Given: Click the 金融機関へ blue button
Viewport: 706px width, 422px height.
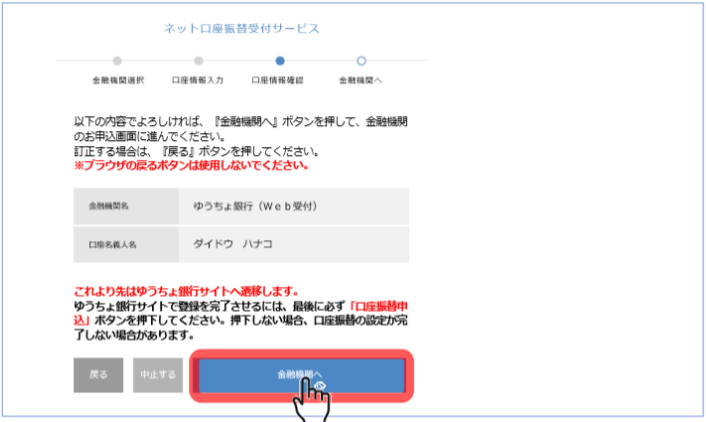Looking at the screenshot, I should click(301, 375).
